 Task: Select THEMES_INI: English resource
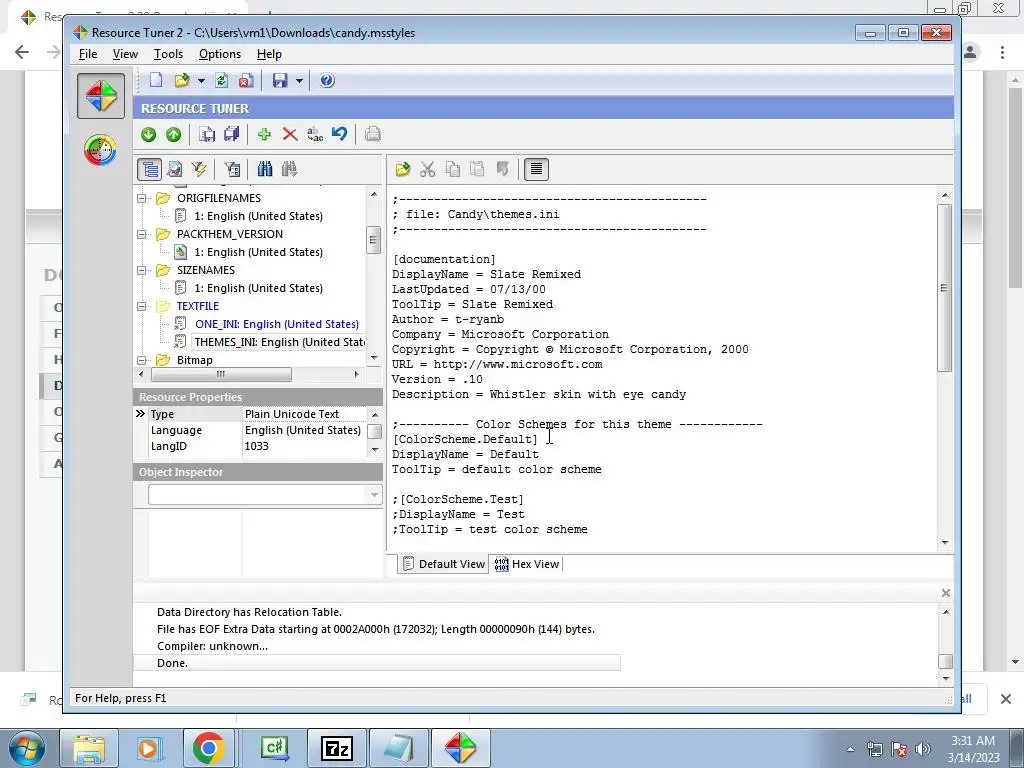pyautogui.click(x=279, y=342)
